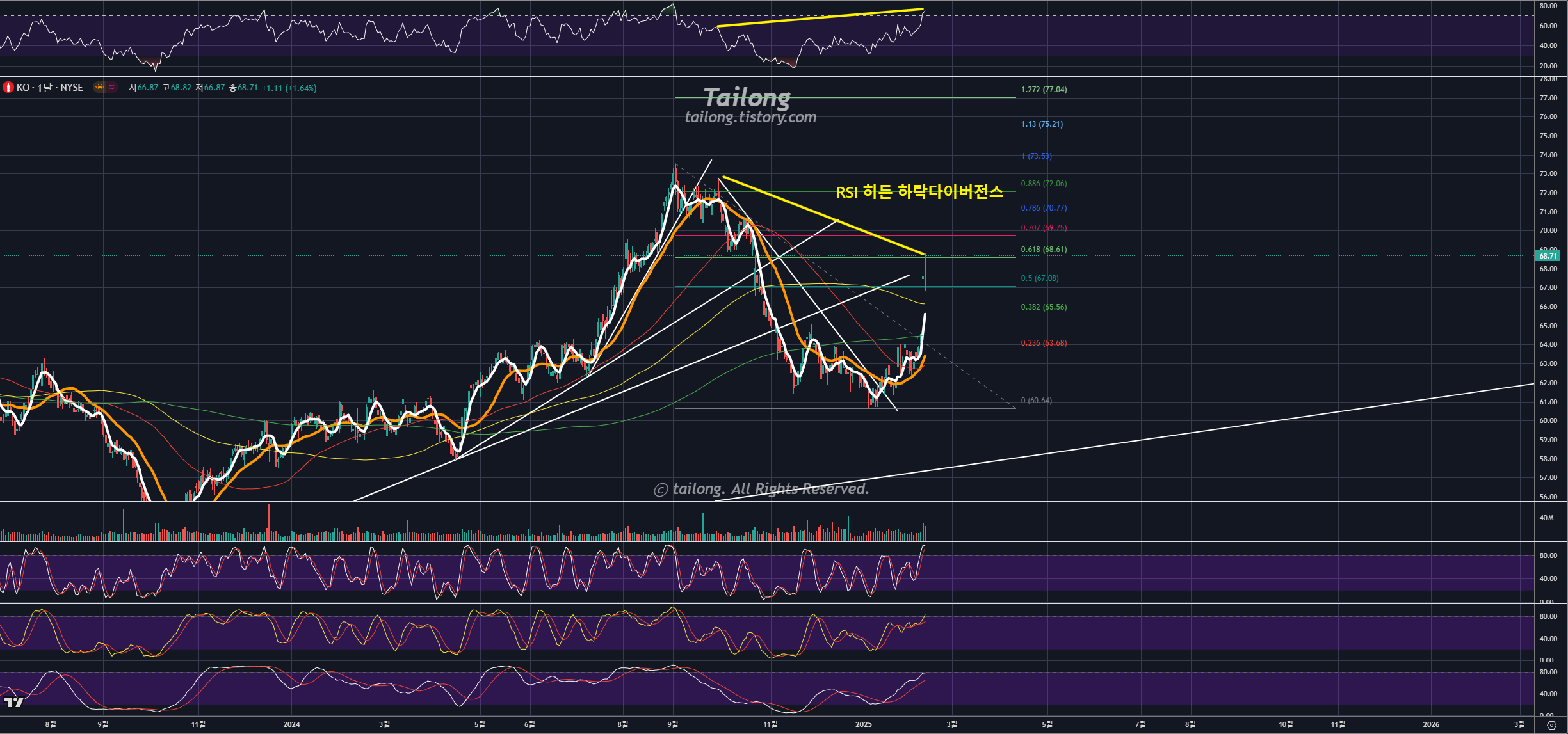
Task: Click the 40M volume scale label
Action: [1546, 518]
